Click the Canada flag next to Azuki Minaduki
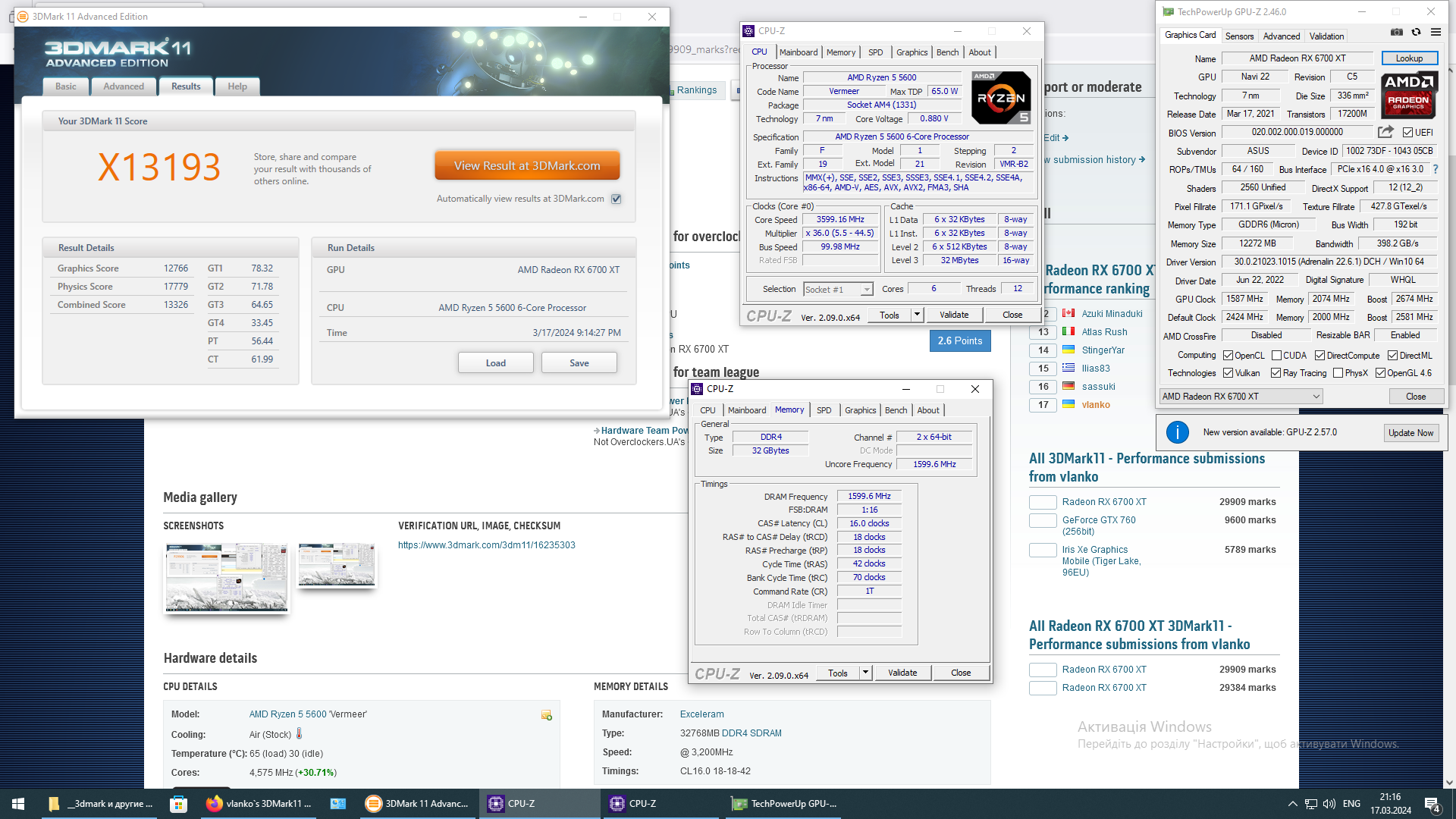Screen dimensions: 1456x819 pyautogui.click(x=1068, y=313)
